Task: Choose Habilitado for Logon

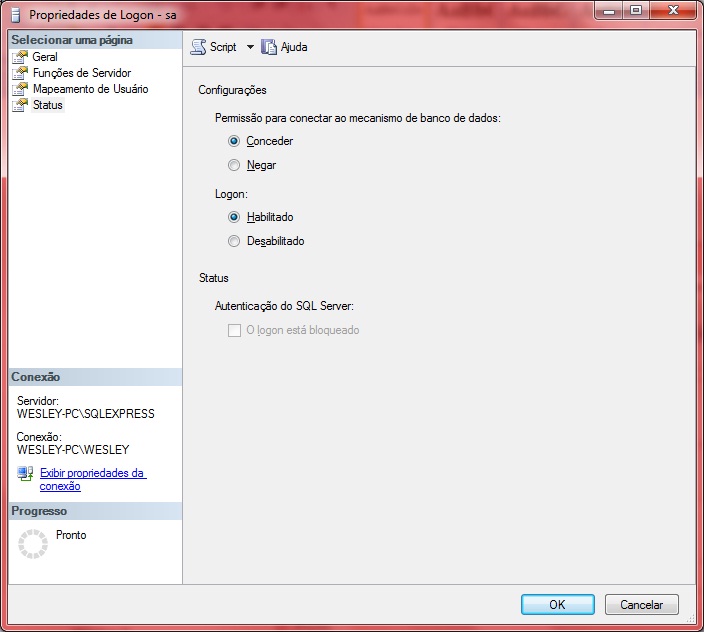Action: click(x=234, y=217)
